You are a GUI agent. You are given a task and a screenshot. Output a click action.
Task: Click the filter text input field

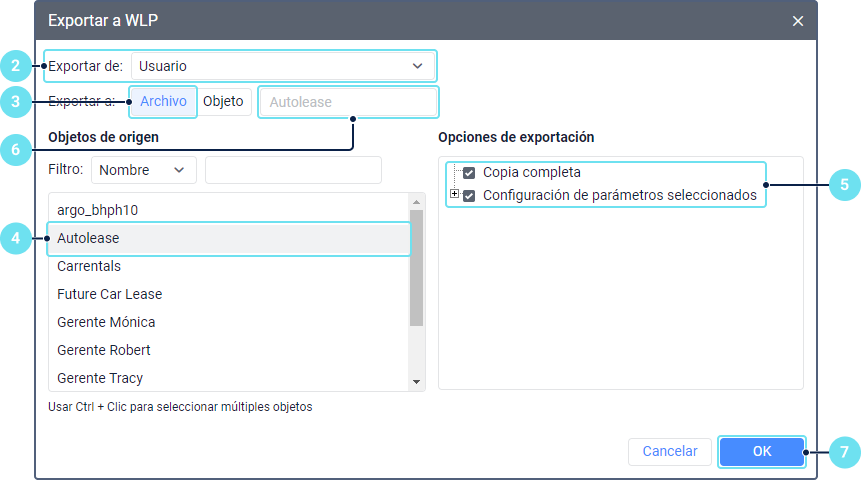pos(293,170)
